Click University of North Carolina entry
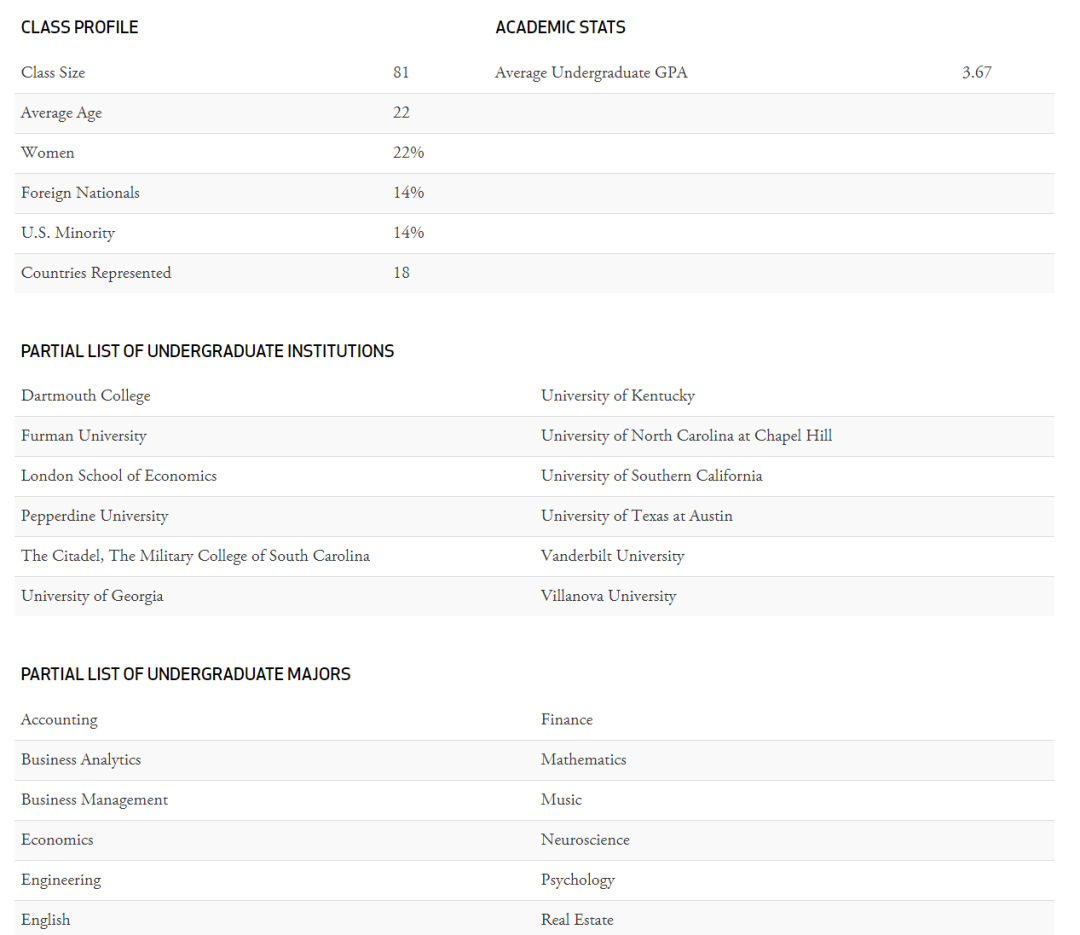 (x=686, y=436)
